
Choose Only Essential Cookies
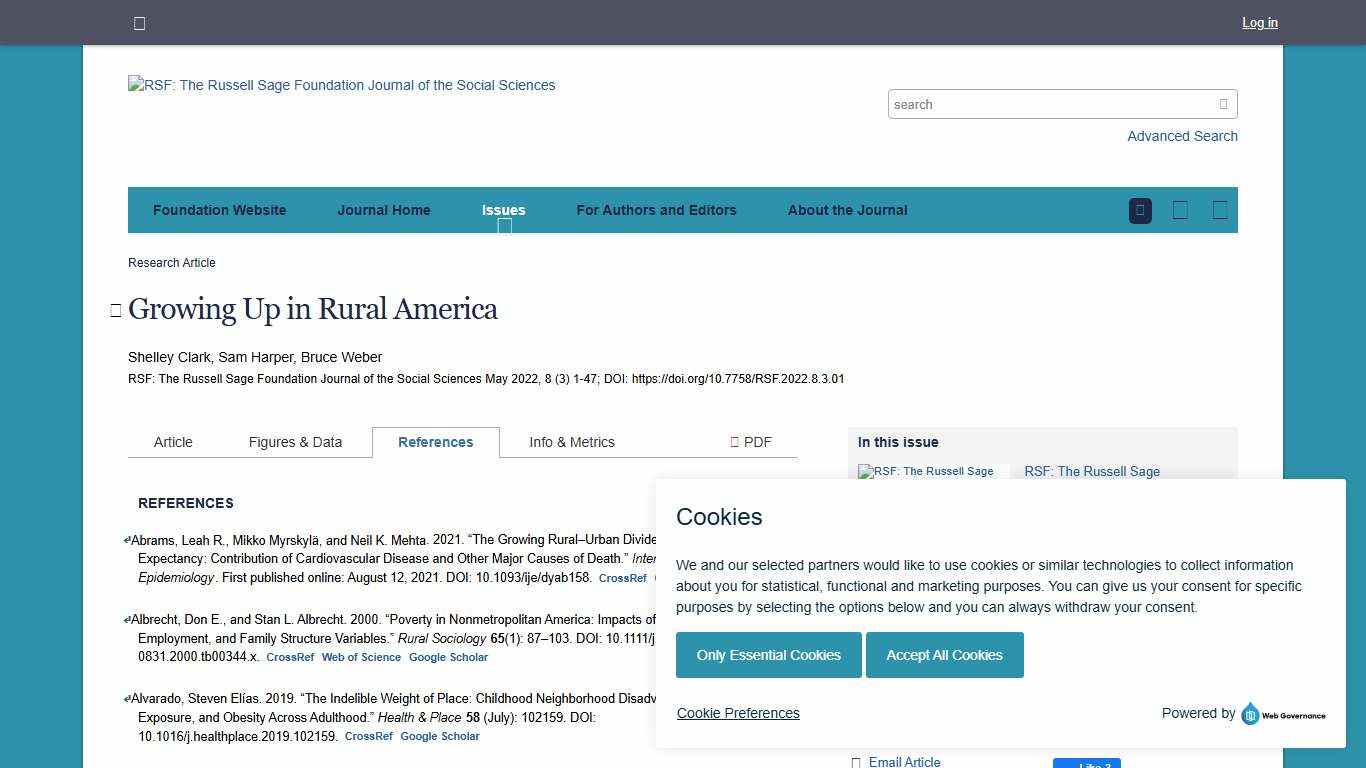(x=768, y=655)
